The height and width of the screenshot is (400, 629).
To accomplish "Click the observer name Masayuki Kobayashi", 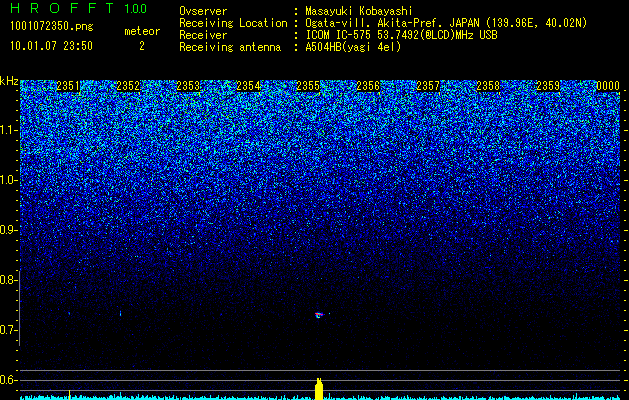I will click(x=359, y=11).
